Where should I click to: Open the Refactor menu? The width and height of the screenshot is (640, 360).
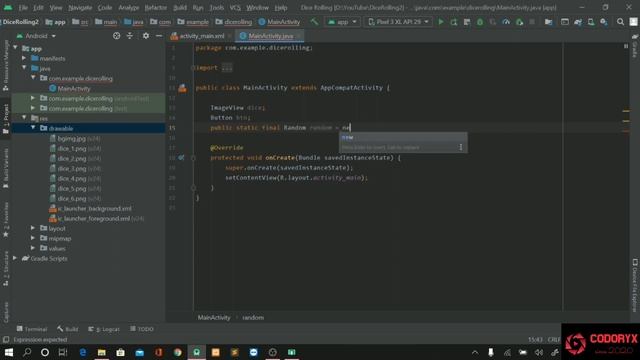pos(156,7)
